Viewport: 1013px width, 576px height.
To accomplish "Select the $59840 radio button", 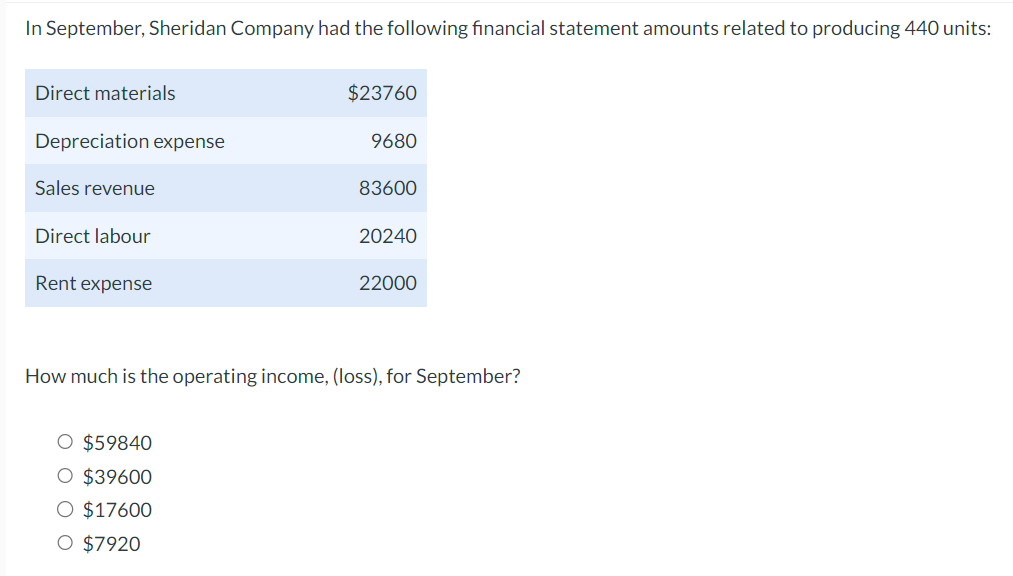I will point(64,442).
